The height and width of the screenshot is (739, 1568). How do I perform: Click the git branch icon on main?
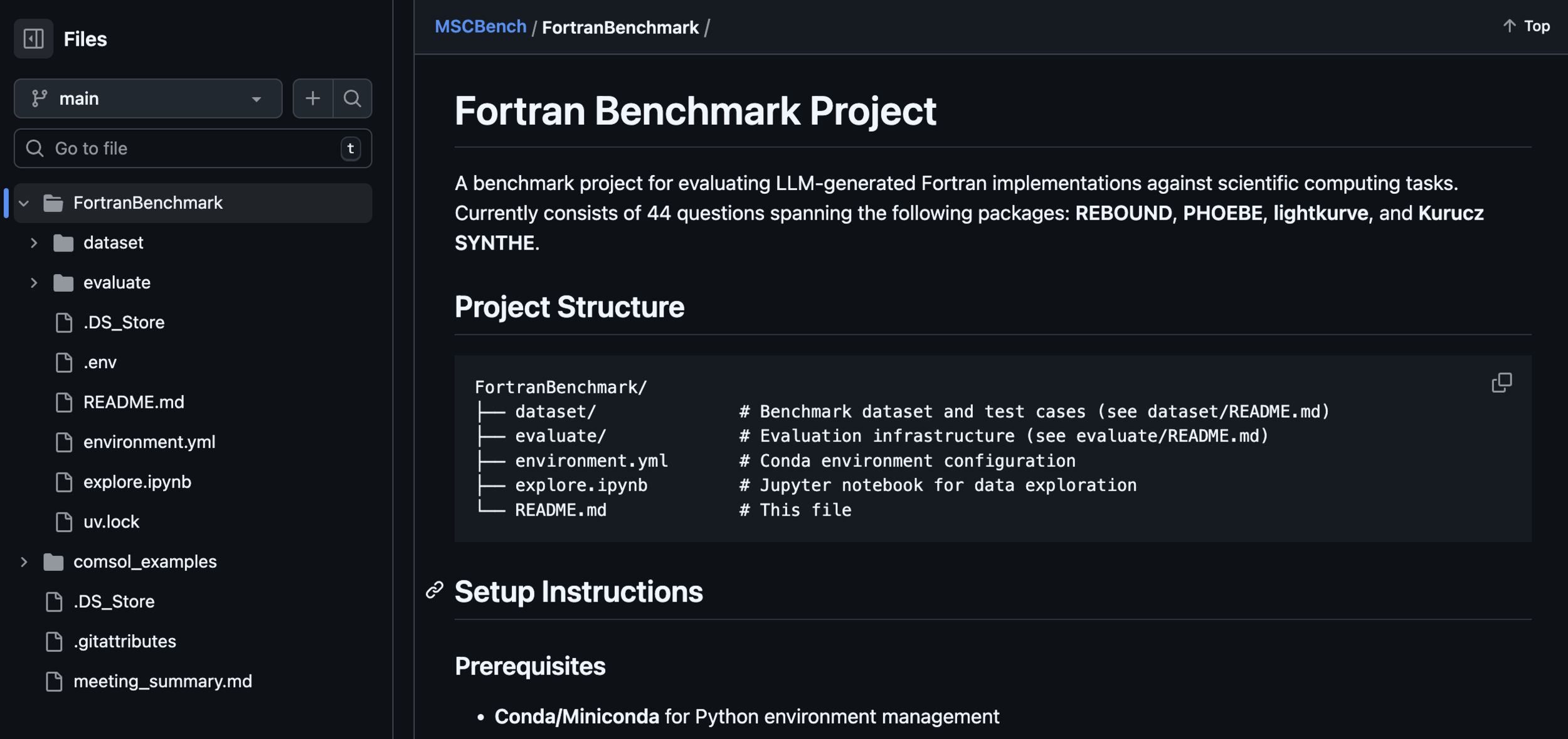pyautogui.click(x=40, y=98)
